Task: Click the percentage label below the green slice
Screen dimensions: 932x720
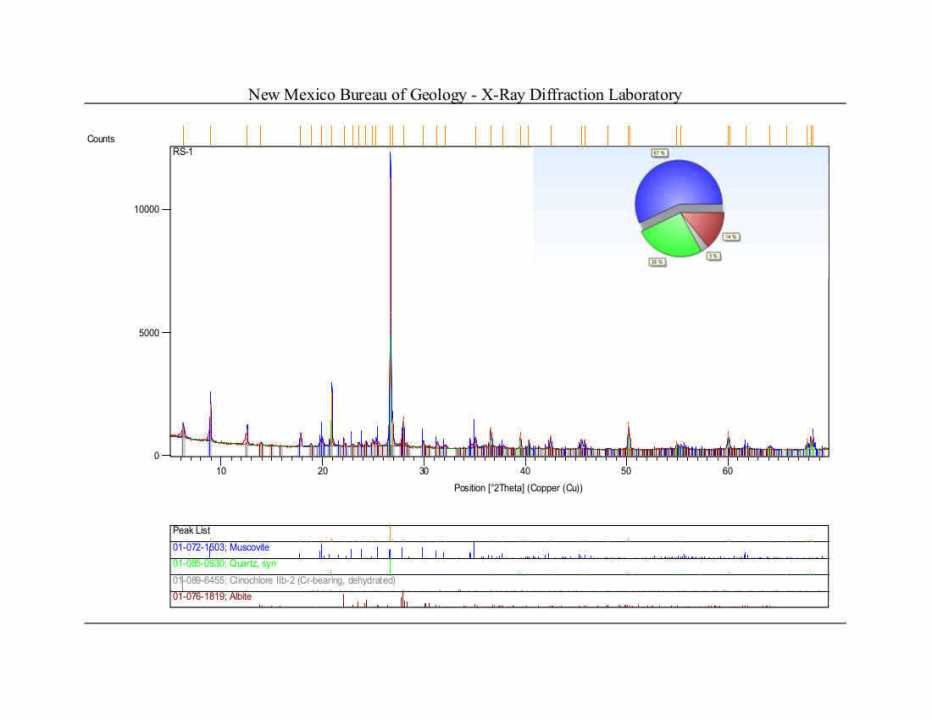Action: pos(657,262)
